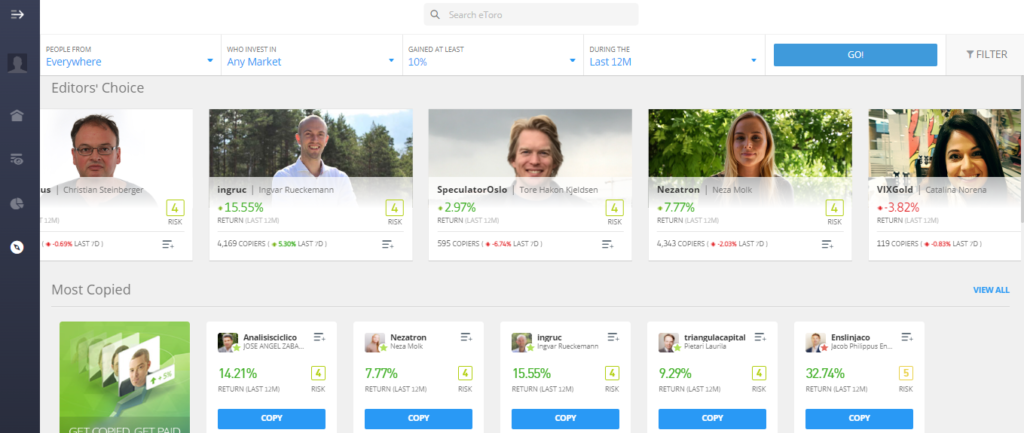
Task: Click the 9.29% return value
Action: coord(675,374)
